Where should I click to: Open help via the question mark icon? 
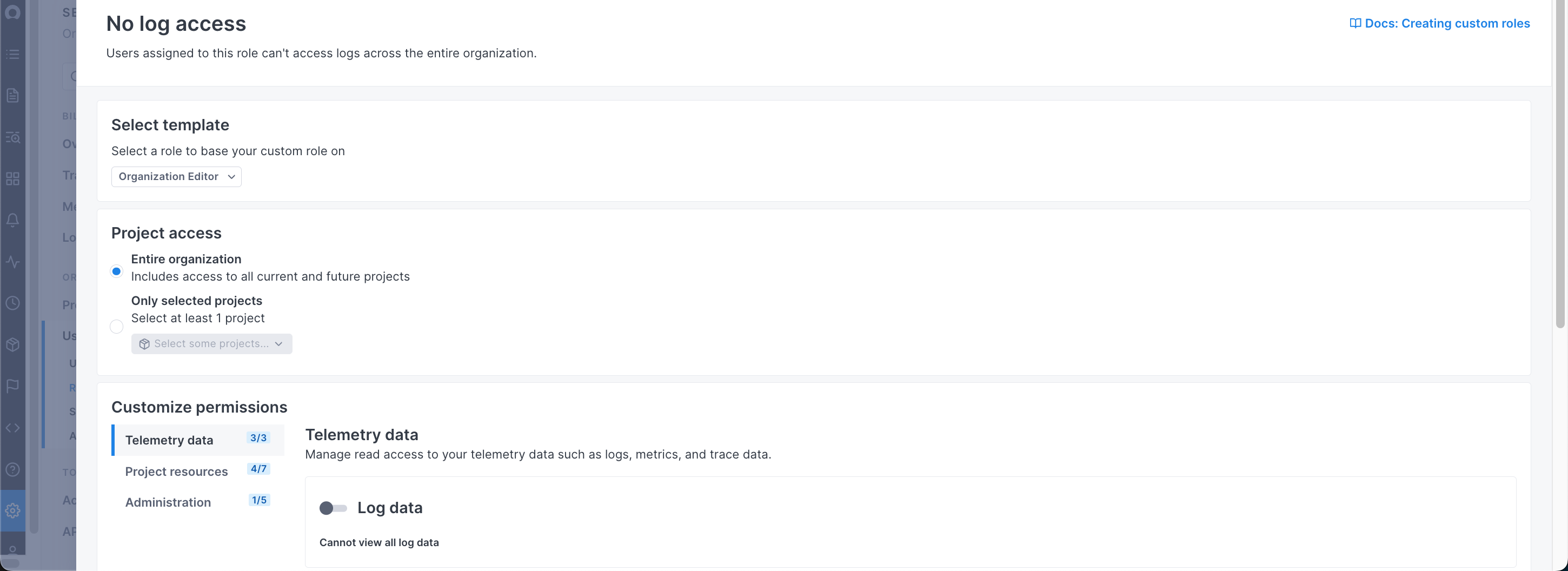tap(12, 469)
